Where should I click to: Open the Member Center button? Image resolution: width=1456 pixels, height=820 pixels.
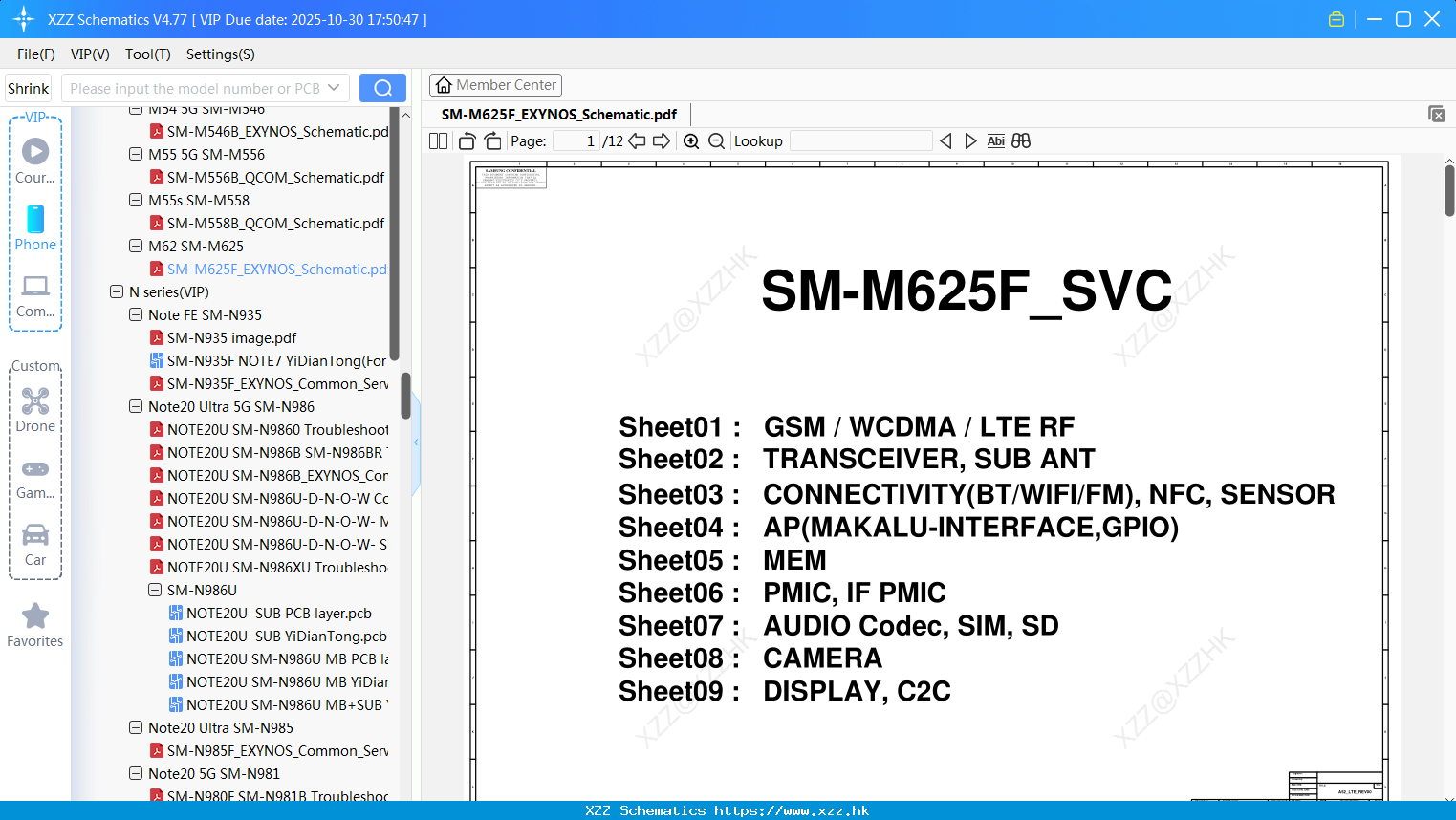click(x=495, y=85)
